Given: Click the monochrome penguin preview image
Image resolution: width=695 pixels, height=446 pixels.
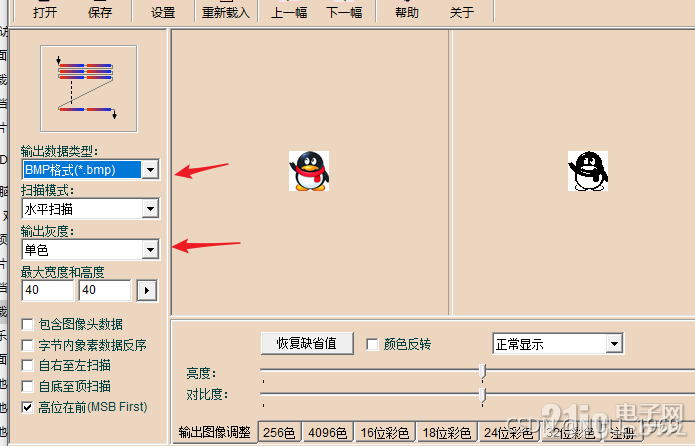Looking at the screenshot, I should pyautogui.click(x=588, y=171).
